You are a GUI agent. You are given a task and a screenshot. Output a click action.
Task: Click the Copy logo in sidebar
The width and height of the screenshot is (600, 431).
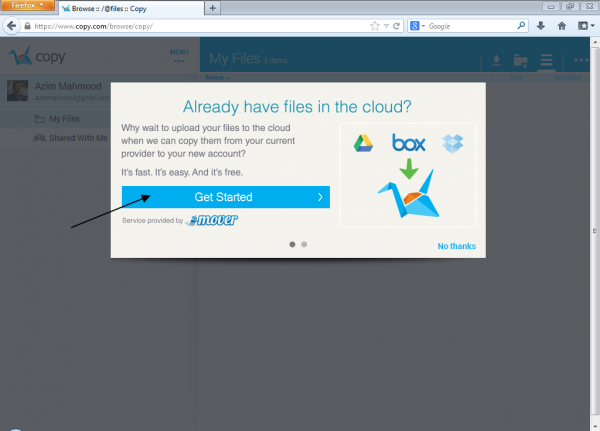click(x=37, y=56)
